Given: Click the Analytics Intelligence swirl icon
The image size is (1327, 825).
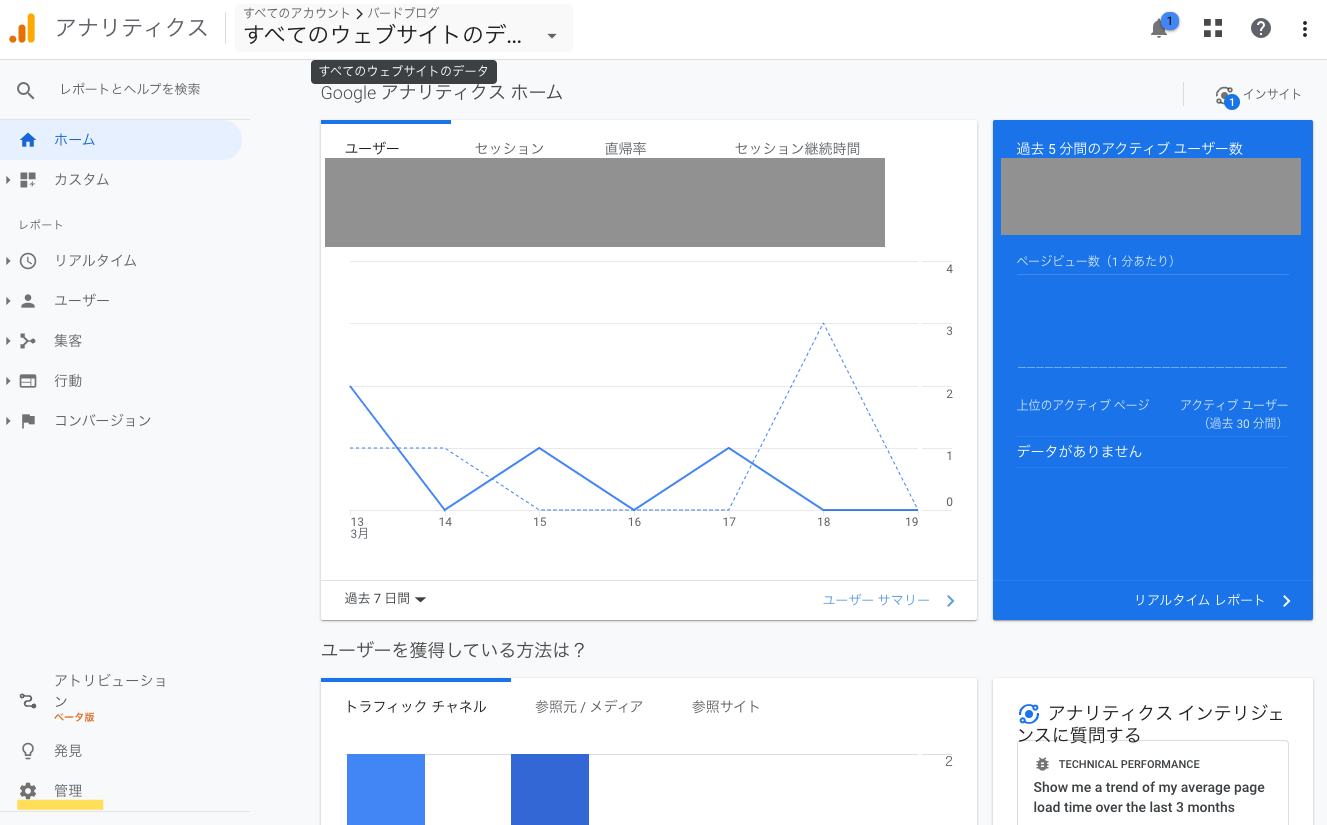Looking at the screenshot, I should pyautogui.click(x=1028, y=714).
